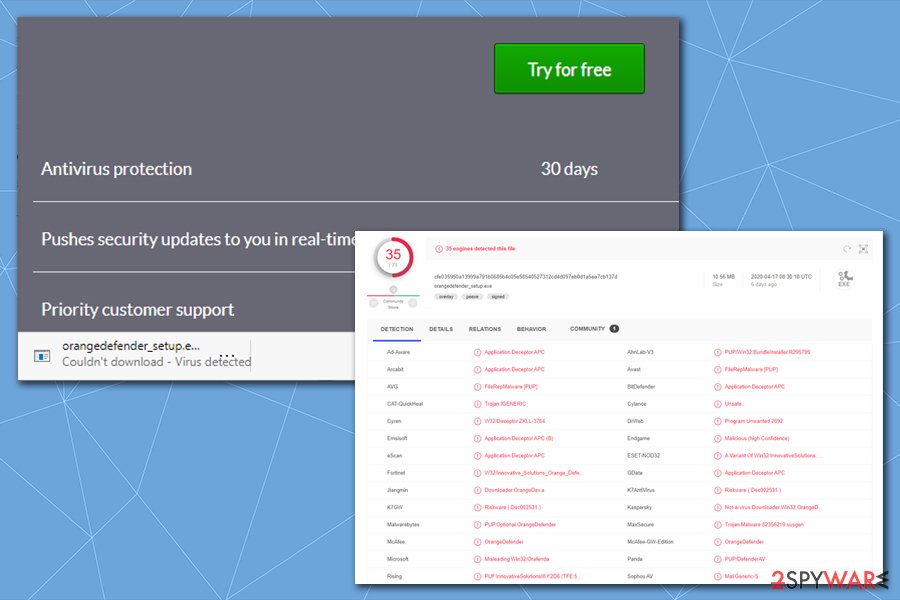The height and width of the screenshot is (600, 900).
Task: Click the alert icon in AhnLab-V3 row
Action: click(717, 352)
